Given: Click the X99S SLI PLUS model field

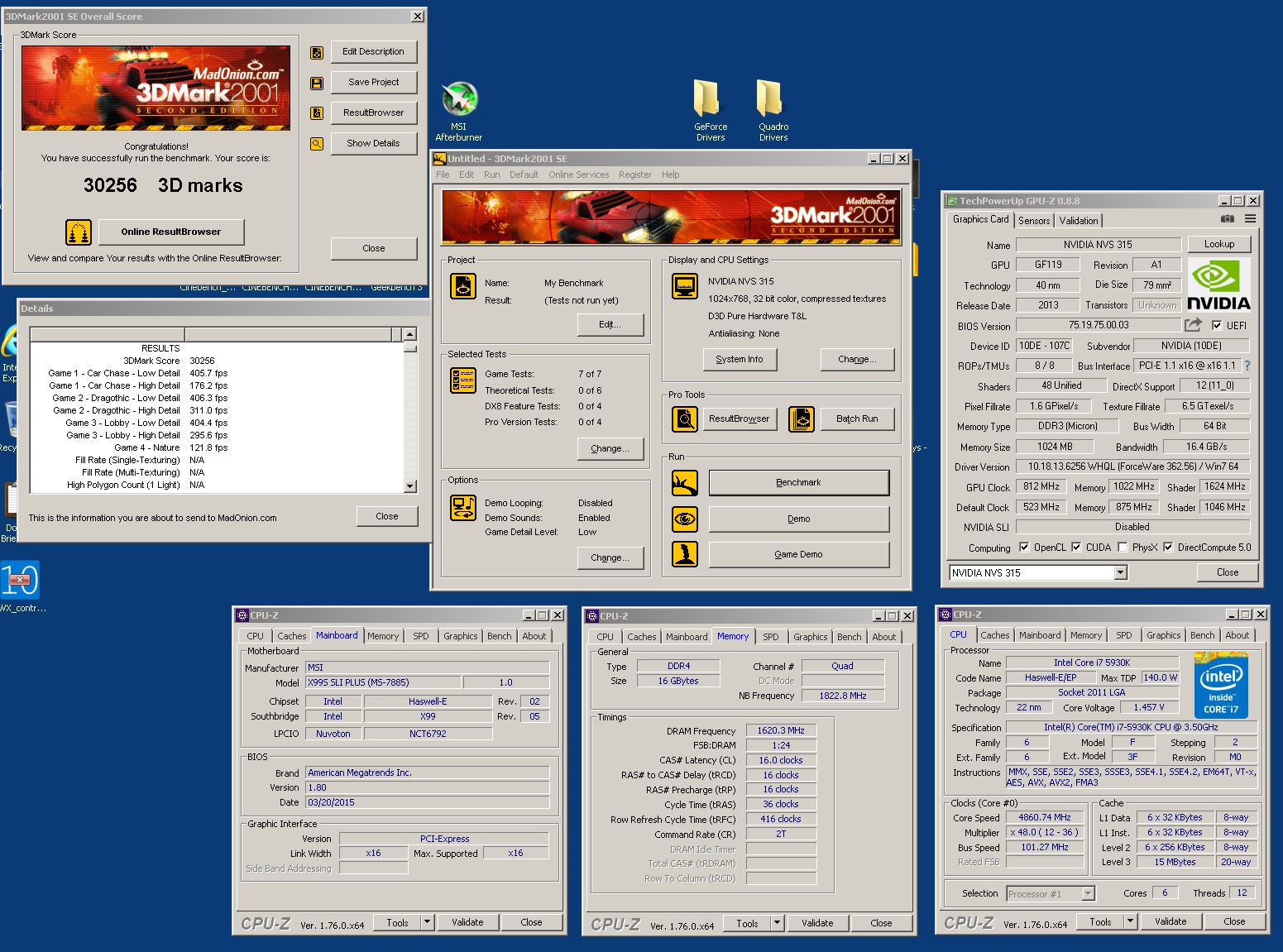Looking at the screenshot, I should 383,682.
